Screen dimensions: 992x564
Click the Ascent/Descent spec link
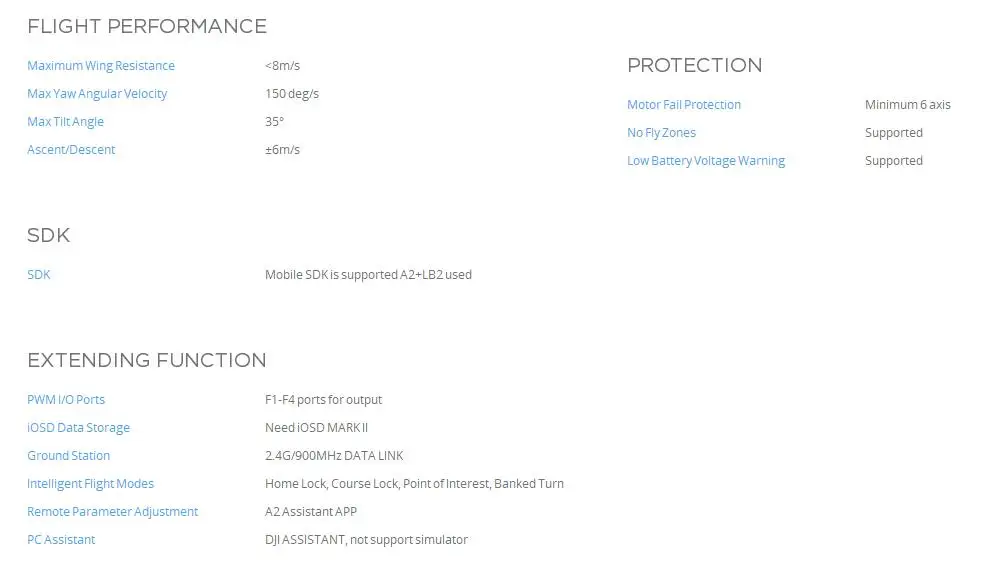[x=71, y=150]
